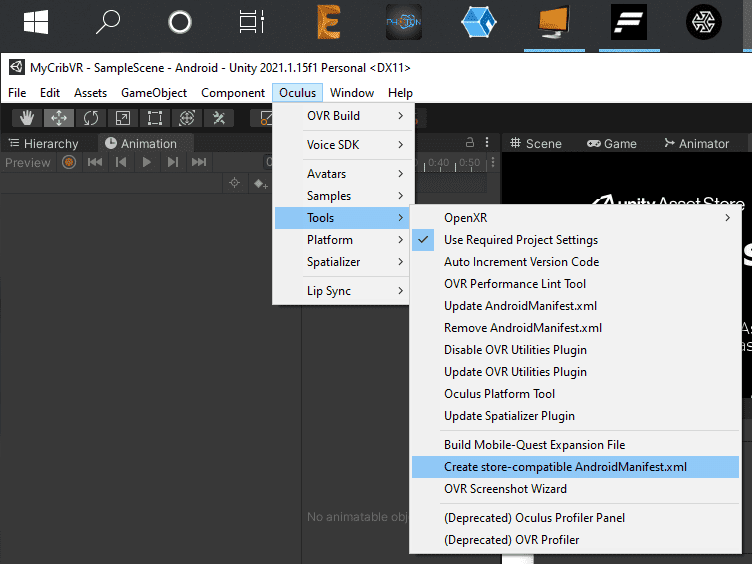Select the Move tool
The height and width of the screenshot is (564, 752).
point(59,118)
